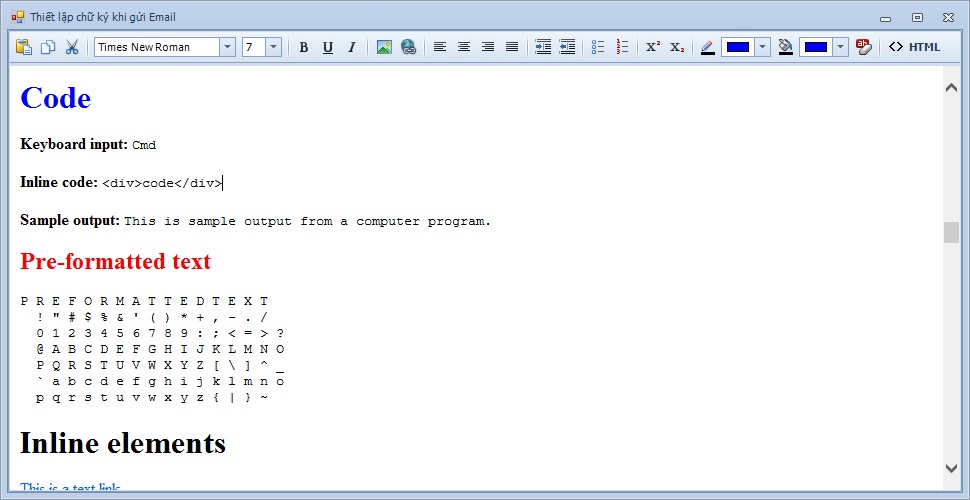The image size is (970, 500).
Task: Apply subscript formatting
Action: pyautogui.click(x=677, y=47)
